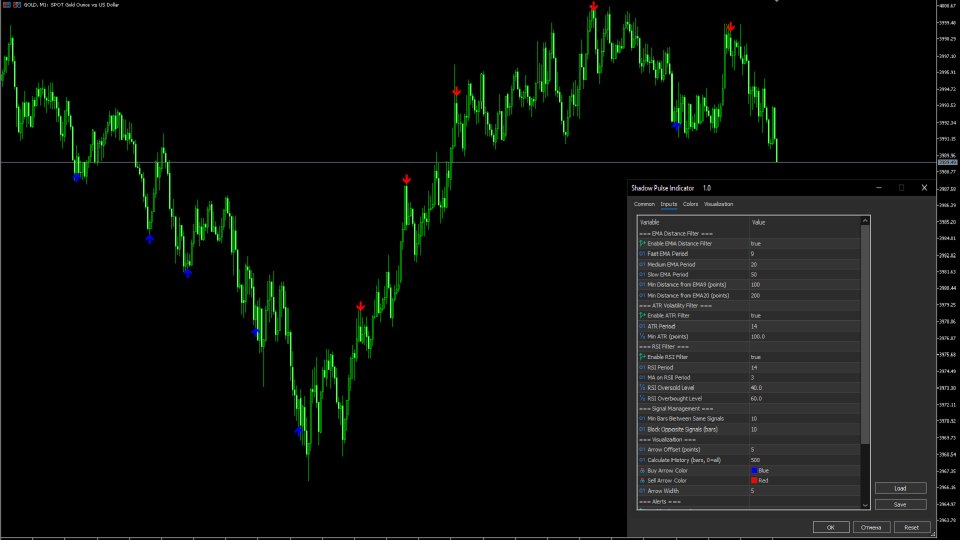Click the icon beside Block Opposite Signals
The width and height of the screenshot is (960, 540).
[x=642, y=429]
